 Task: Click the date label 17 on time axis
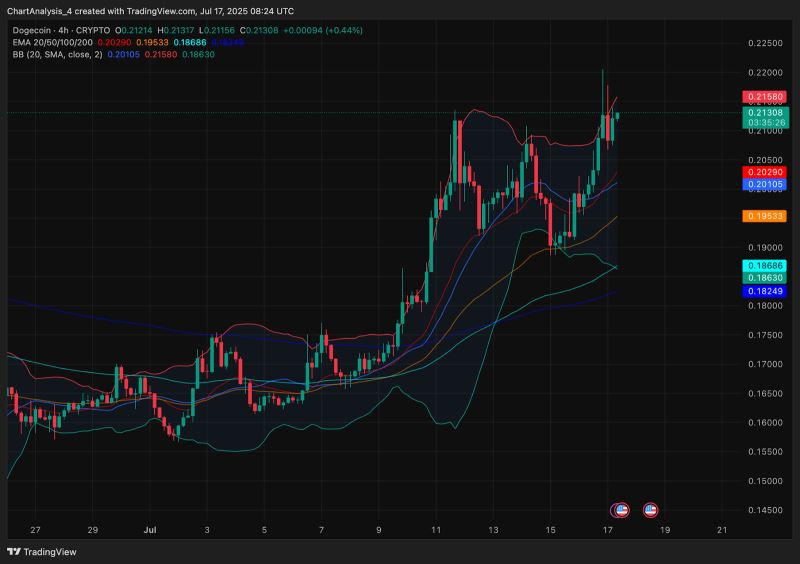click(x=608, y=530)
